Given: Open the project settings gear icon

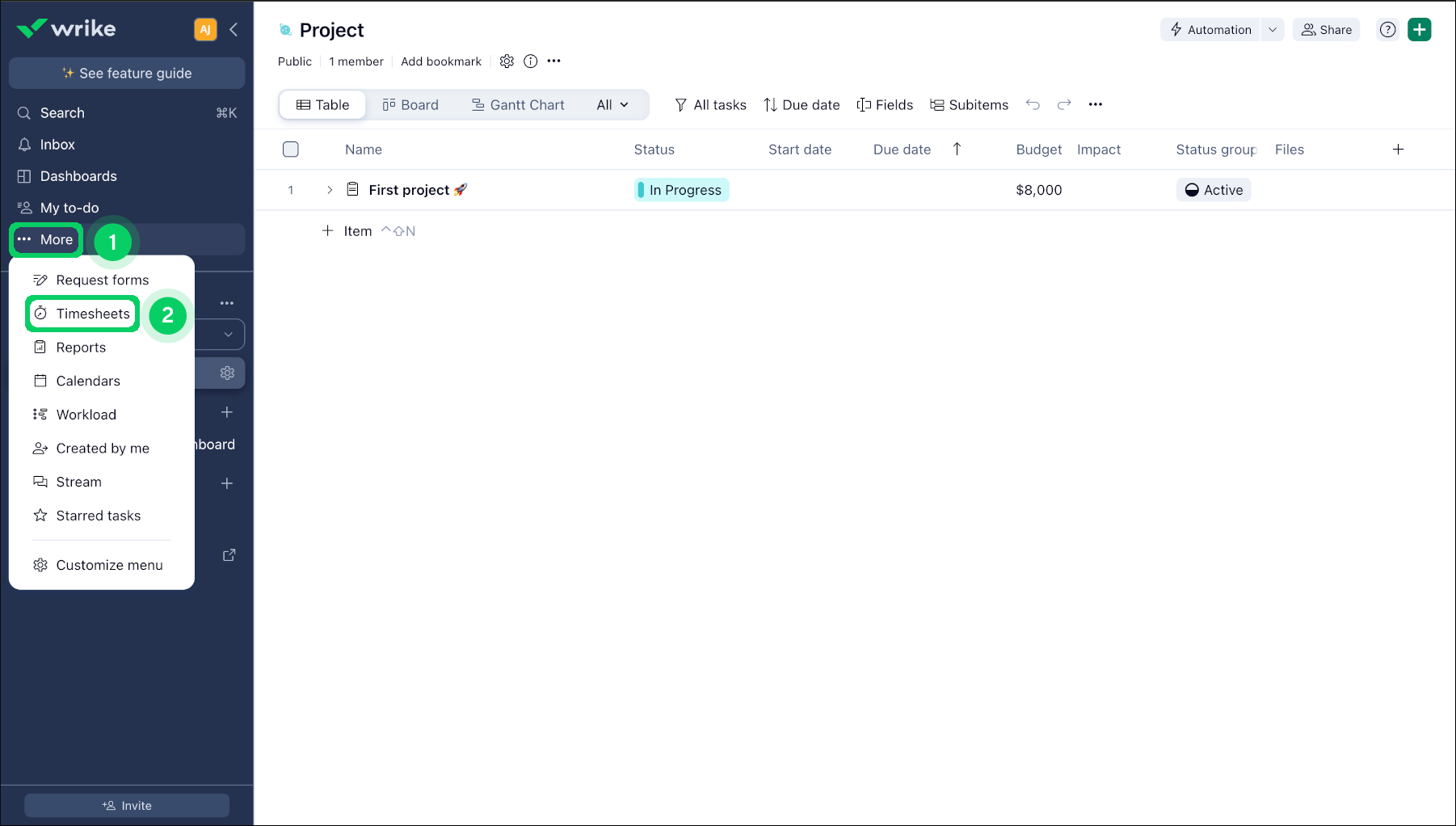Looking at the screenshot, I should tap(507, 61).
